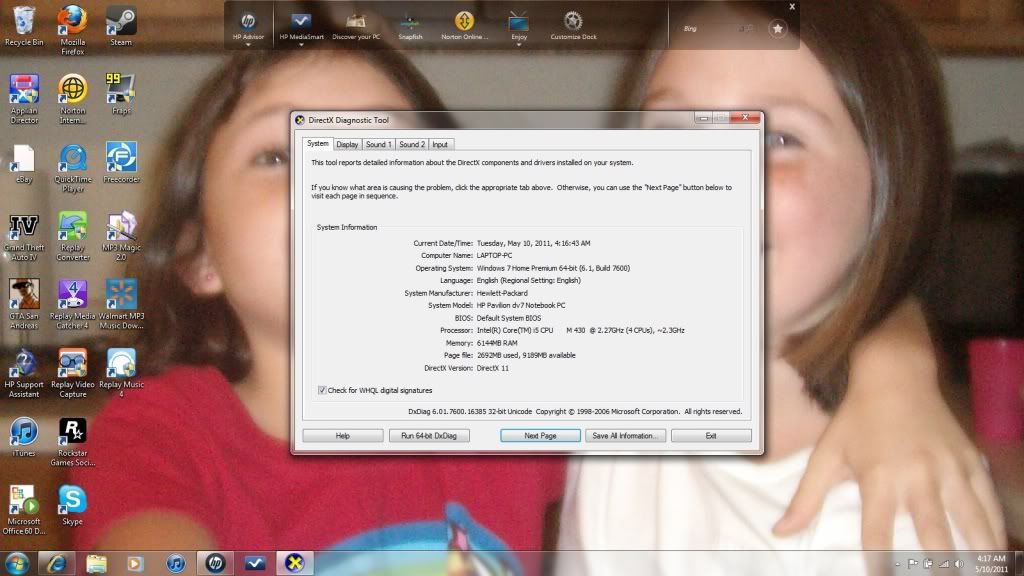This screenshot has width=1024, height=576.
Task: Click Internet Explorer in the taskbar
Action: 56,563
